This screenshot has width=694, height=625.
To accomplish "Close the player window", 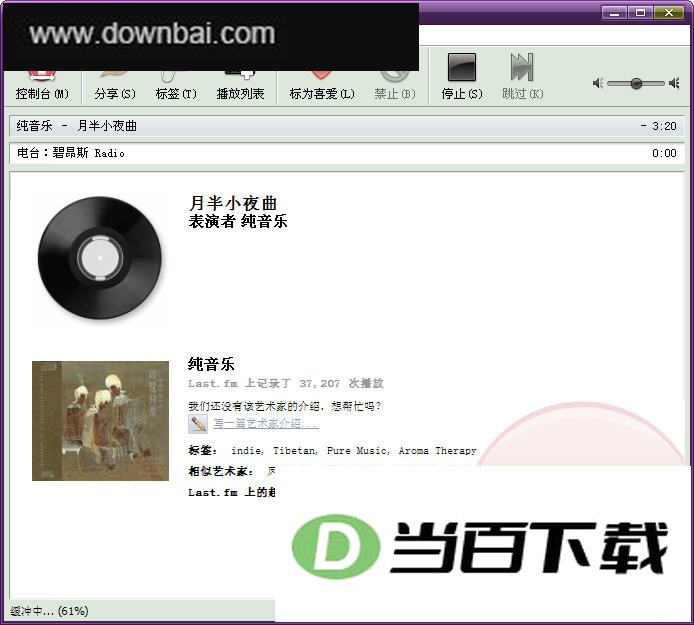I will point(669,13).
